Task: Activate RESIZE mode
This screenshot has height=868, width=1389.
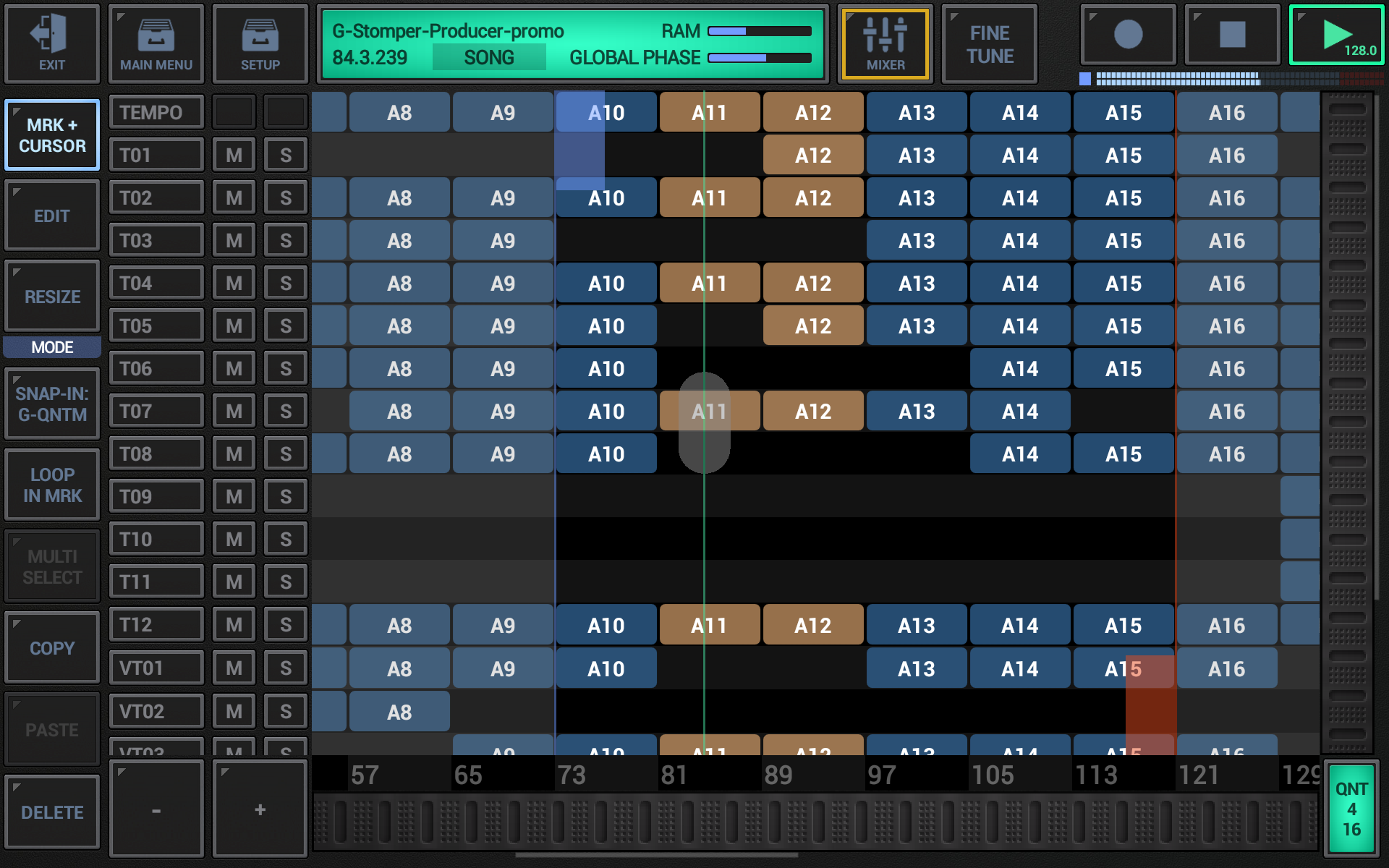Action: pos(51,297)
